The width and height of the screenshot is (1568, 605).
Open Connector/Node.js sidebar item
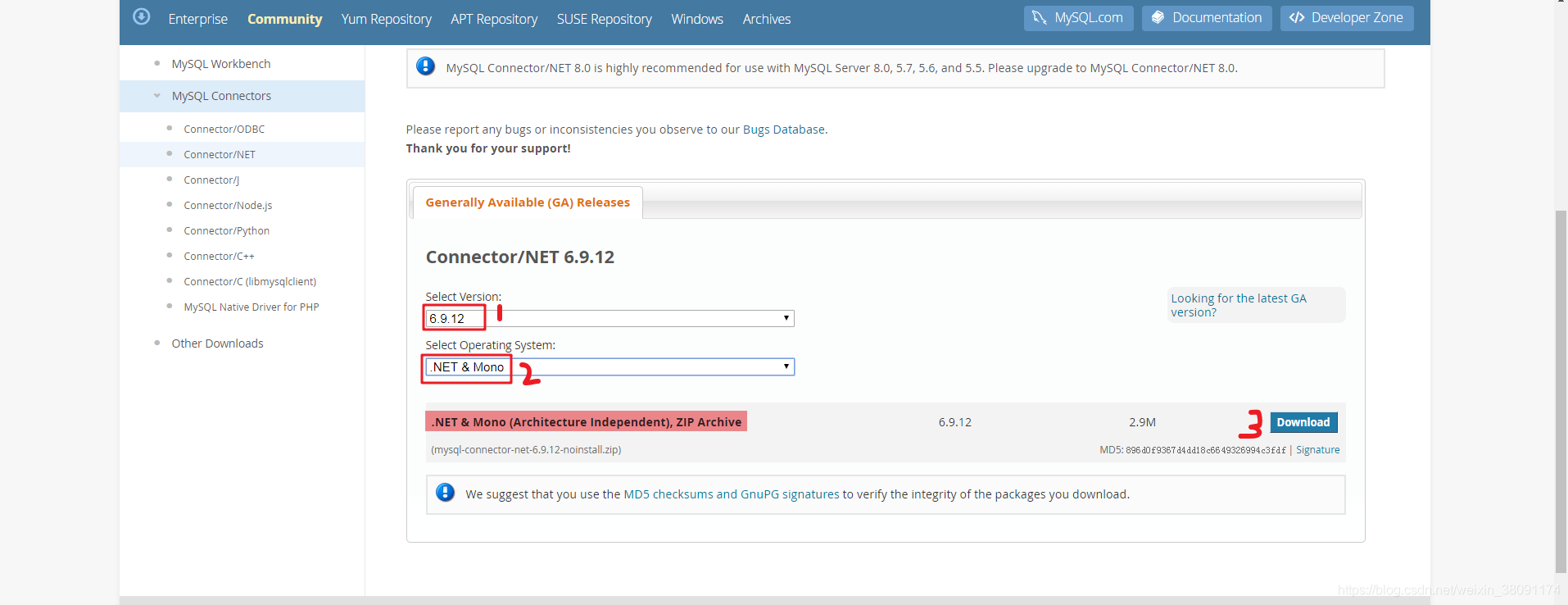click(x=228, y=205)
